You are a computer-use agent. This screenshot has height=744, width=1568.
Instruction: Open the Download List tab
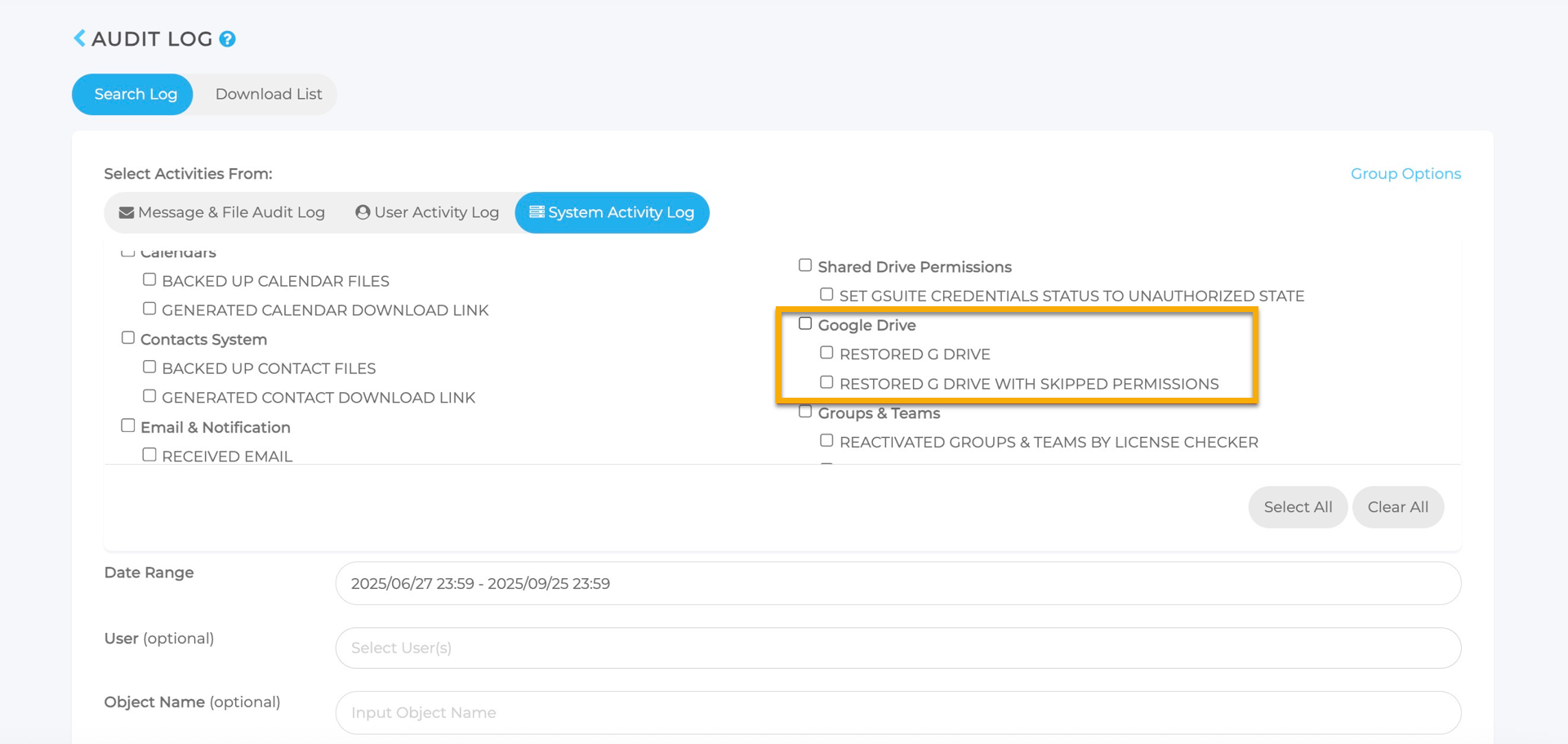click(268, 94)
